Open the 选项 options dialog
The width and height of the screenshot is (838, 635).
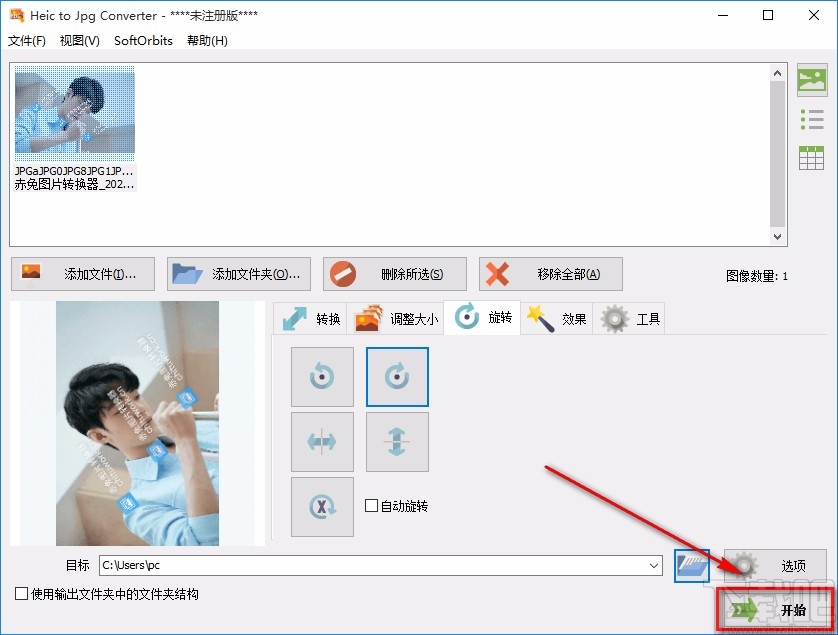(x=775, y=565)
